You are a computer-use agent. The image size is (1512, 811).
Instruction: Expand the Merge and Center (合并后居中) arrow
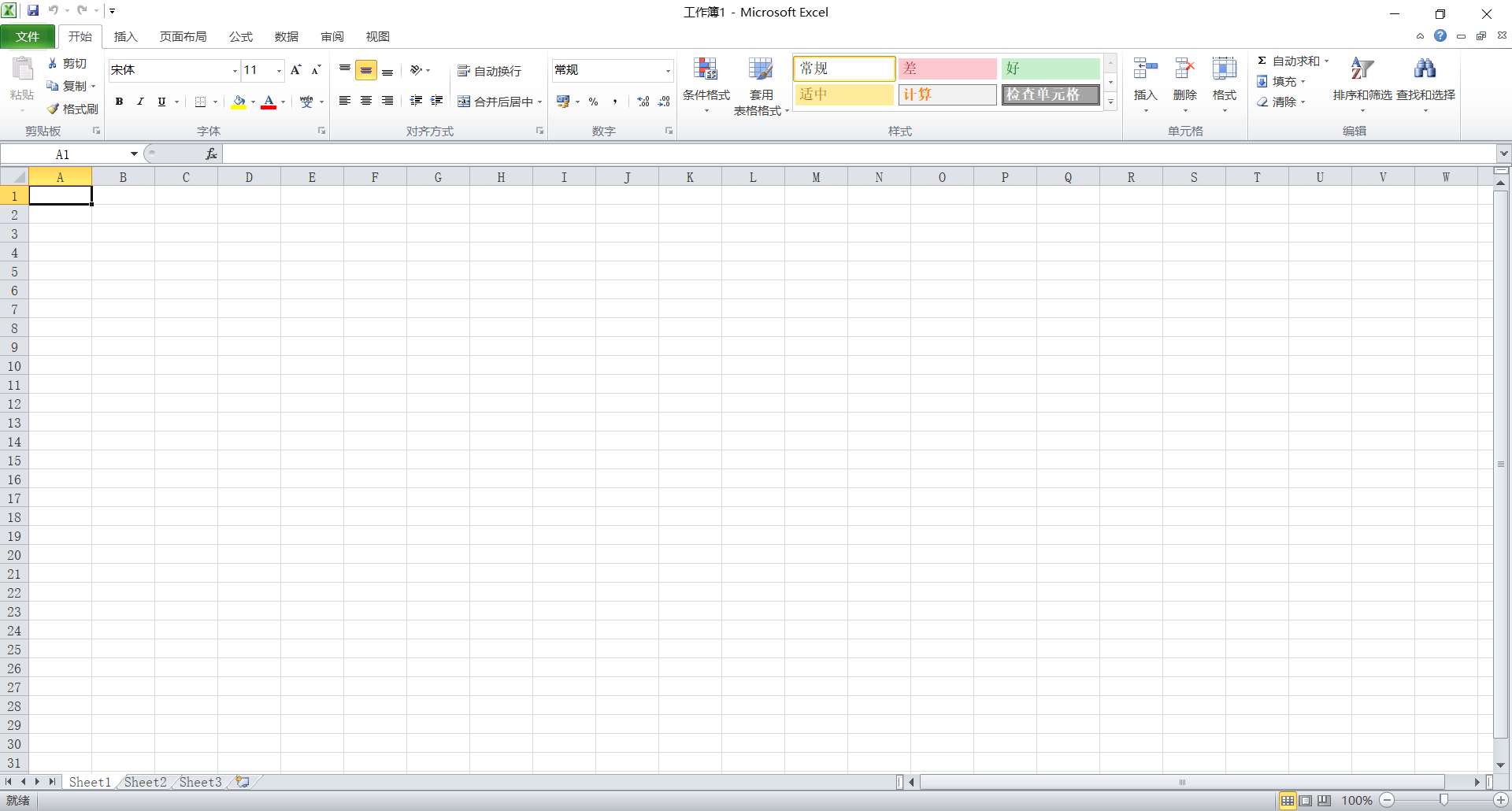pyautogui.click(x=540, y=102)
